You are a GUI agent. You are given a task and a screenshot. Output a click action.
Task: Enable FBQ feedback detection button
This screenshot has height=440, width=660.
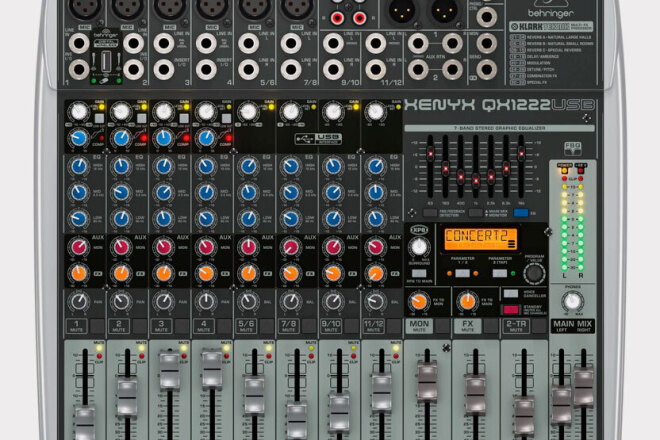(x=430, y=213)
